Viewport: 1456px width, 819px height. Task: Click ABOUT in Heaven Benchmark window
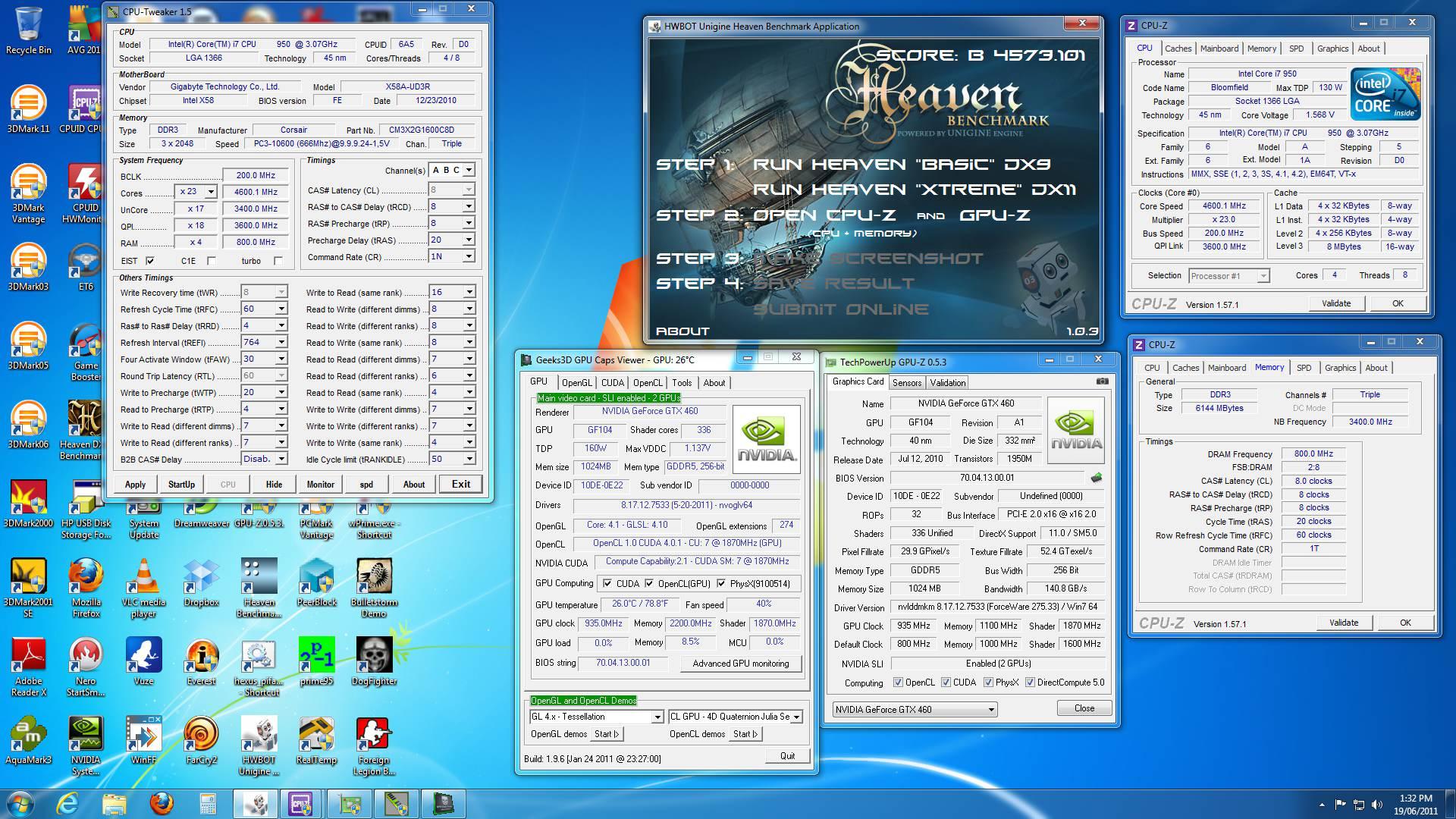click(x=682, y=331)
